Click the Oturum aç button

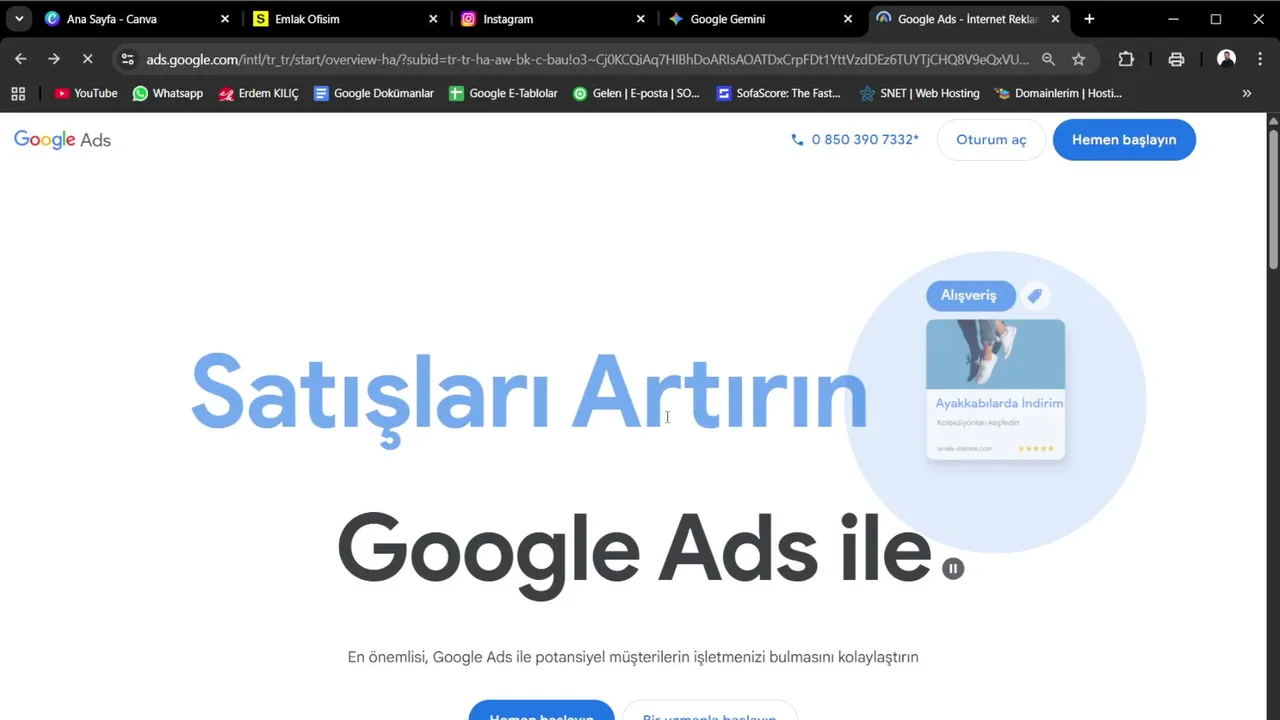(991, 140)
